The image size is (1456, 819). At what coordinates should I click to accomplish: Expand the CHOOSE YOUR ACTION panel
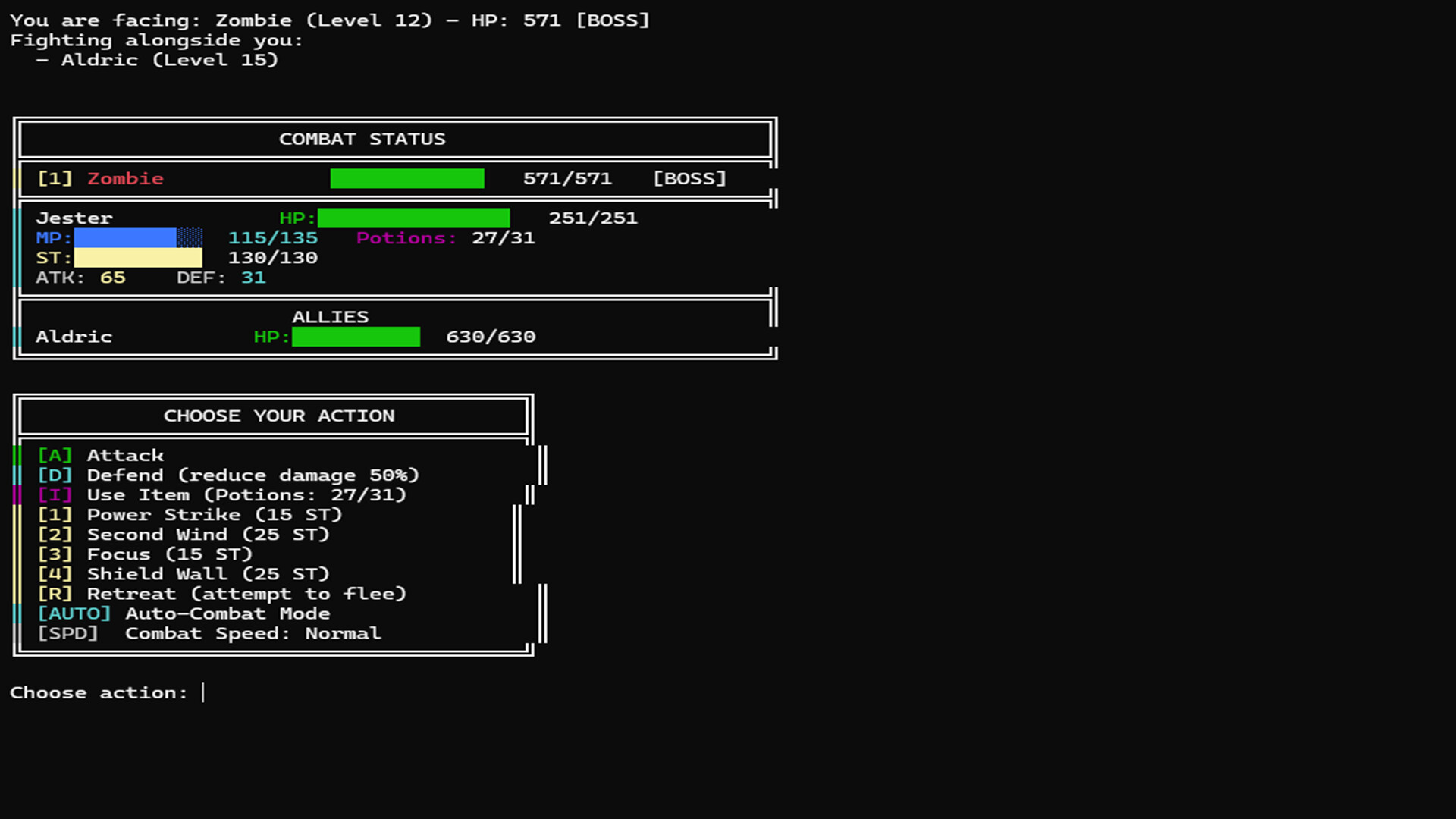280,416
